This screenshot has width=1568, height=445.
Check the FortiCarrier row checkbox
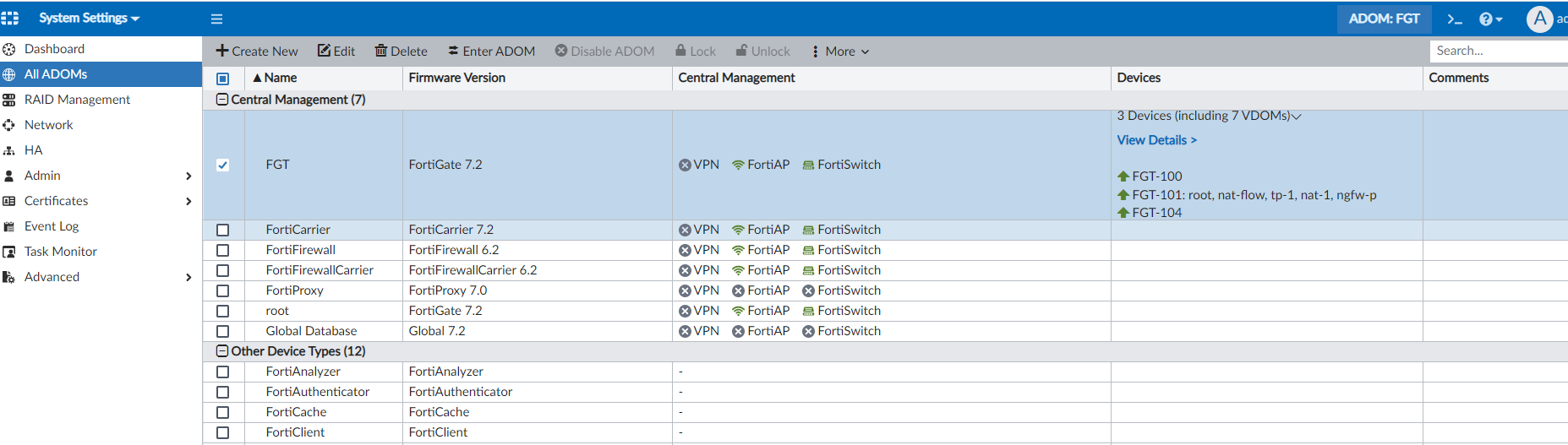(222, 230)
